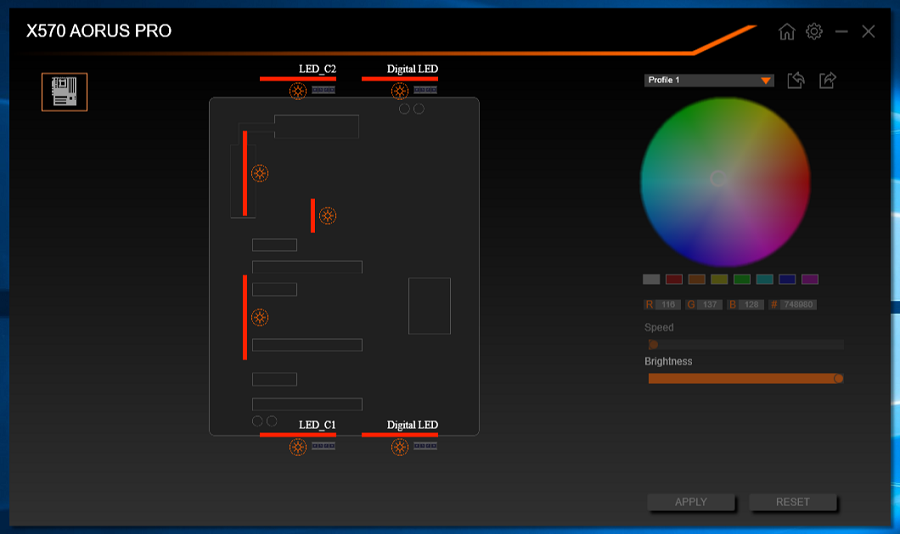Screen dimensions: 900x534
Task: Pick a color on the color wheel
Action: [x=726, y=182]
